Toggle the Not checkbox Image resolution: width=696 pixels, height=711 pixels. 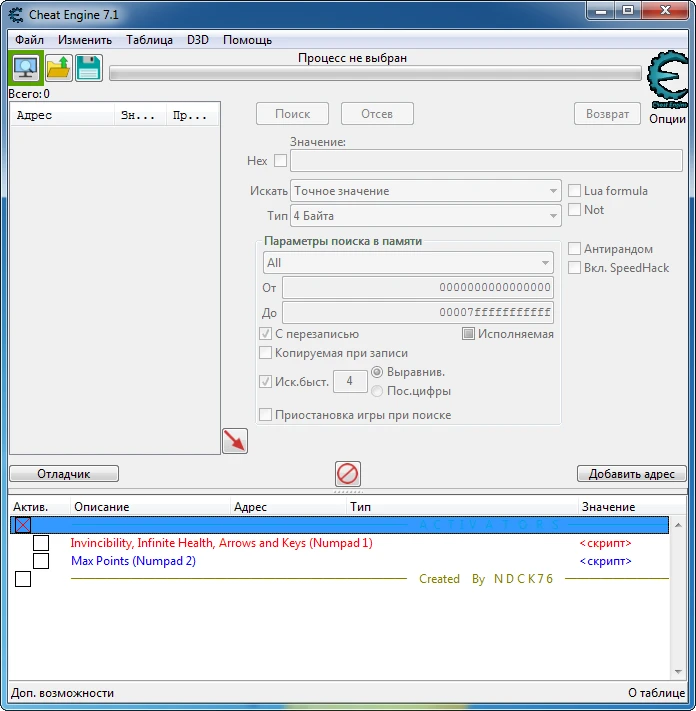[x=574, y=209]
